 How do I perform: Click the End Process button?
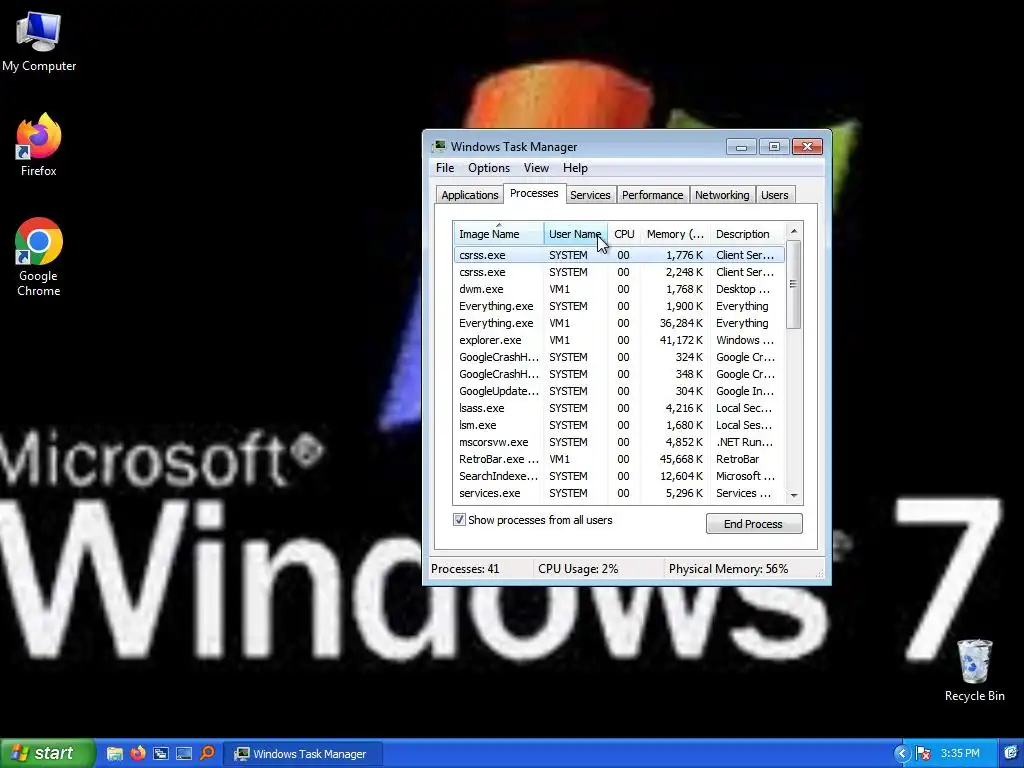click(x=754, y=524)
